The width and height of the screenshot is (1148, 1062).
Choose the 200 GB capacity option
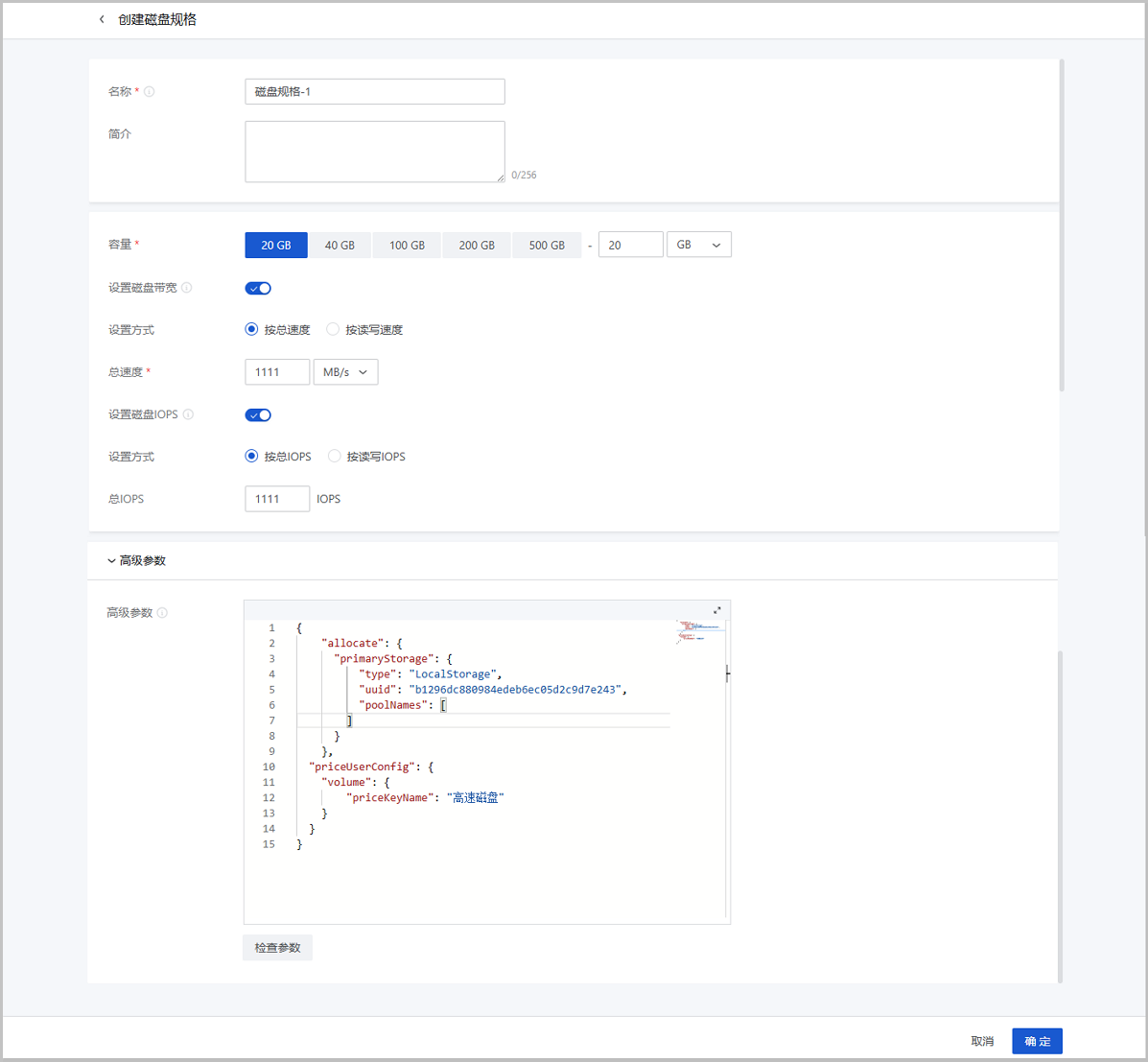click(477, 246)
